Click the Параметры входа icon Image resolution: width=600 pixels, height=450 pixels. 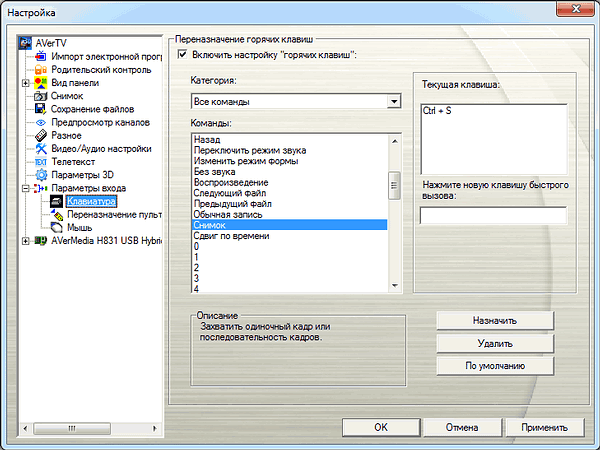coord(41,188)
